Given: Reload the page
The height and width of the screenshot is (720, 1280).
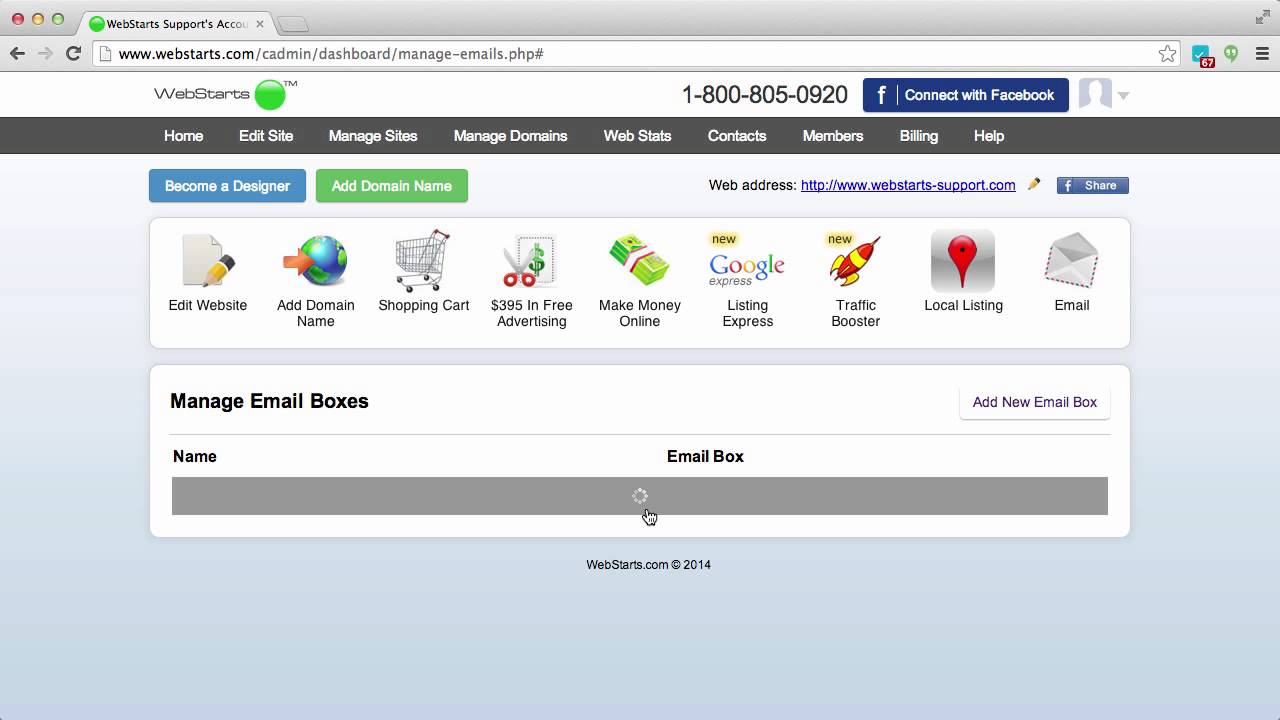Looking at the screenshot, I should point(73,54).
